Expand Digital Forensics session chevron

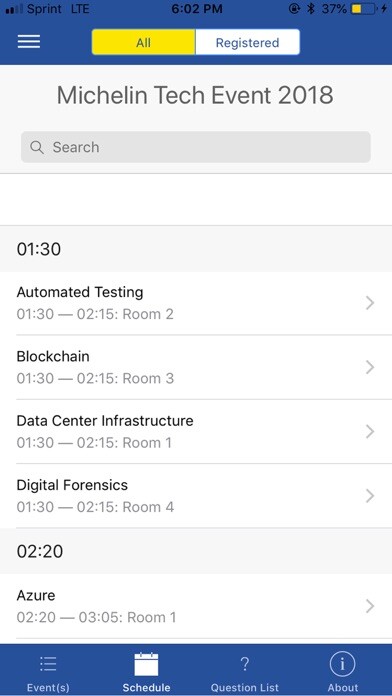click(x=370, y=496)
